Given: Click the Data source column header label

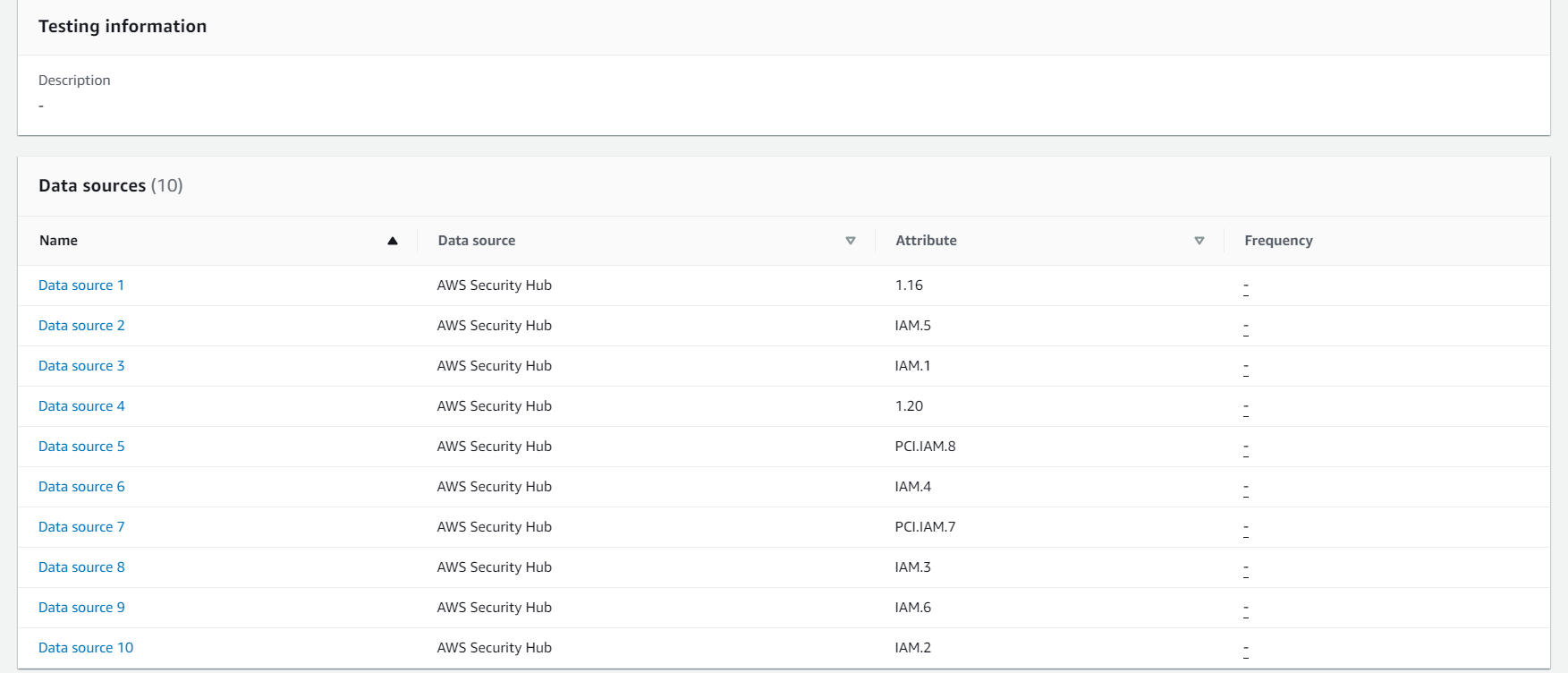Looking at the screenshot, I should coord(477,241).
